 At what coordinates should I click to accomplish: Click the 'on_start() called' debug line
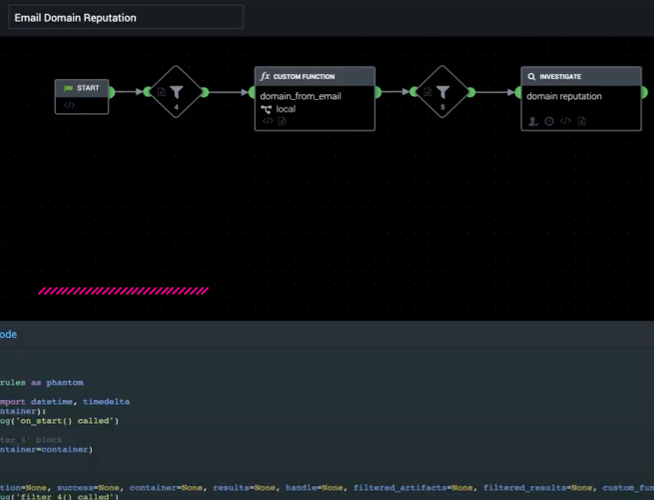pos(59,421)
